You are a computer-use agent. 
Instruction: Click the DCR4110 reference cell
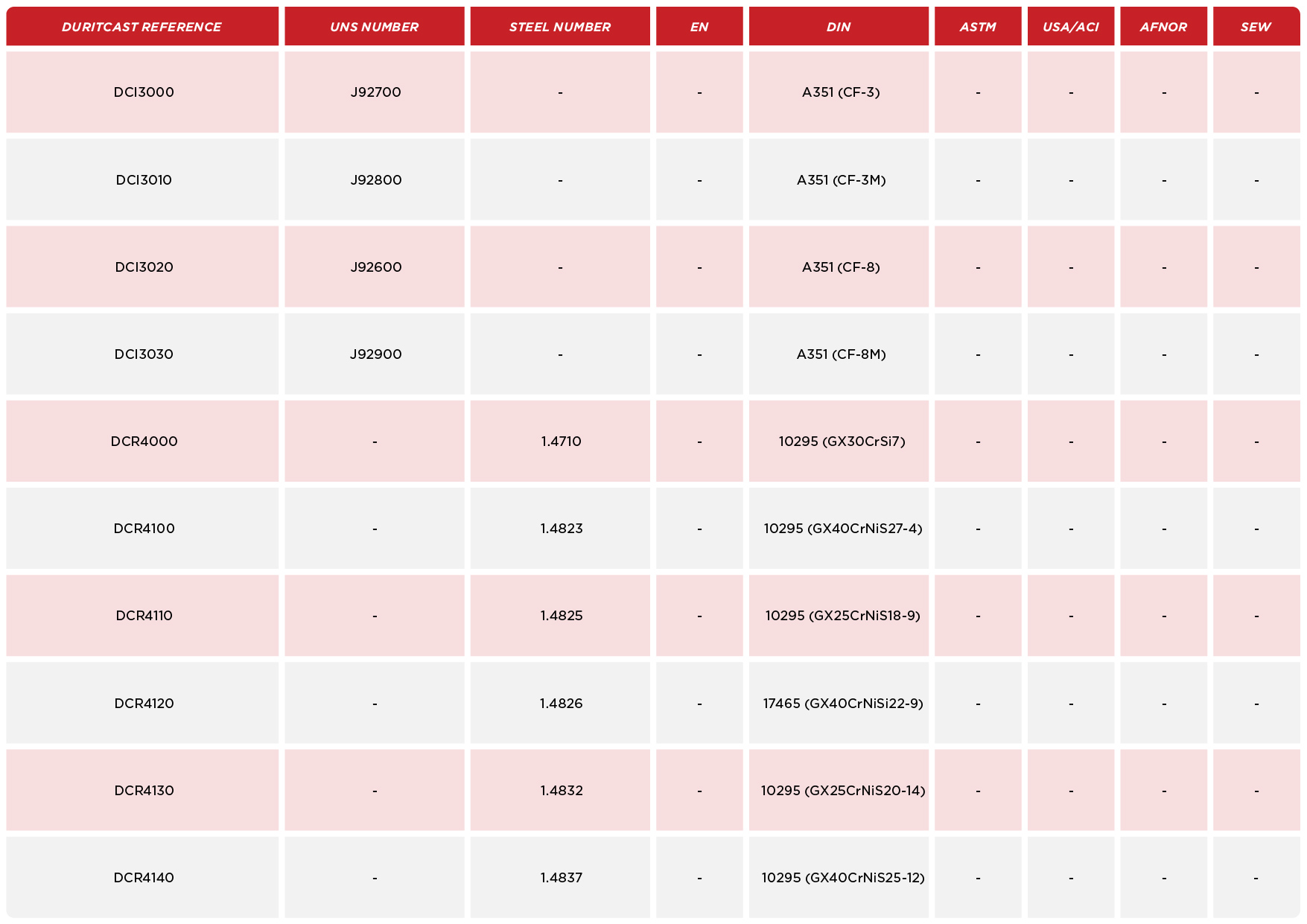142,616
